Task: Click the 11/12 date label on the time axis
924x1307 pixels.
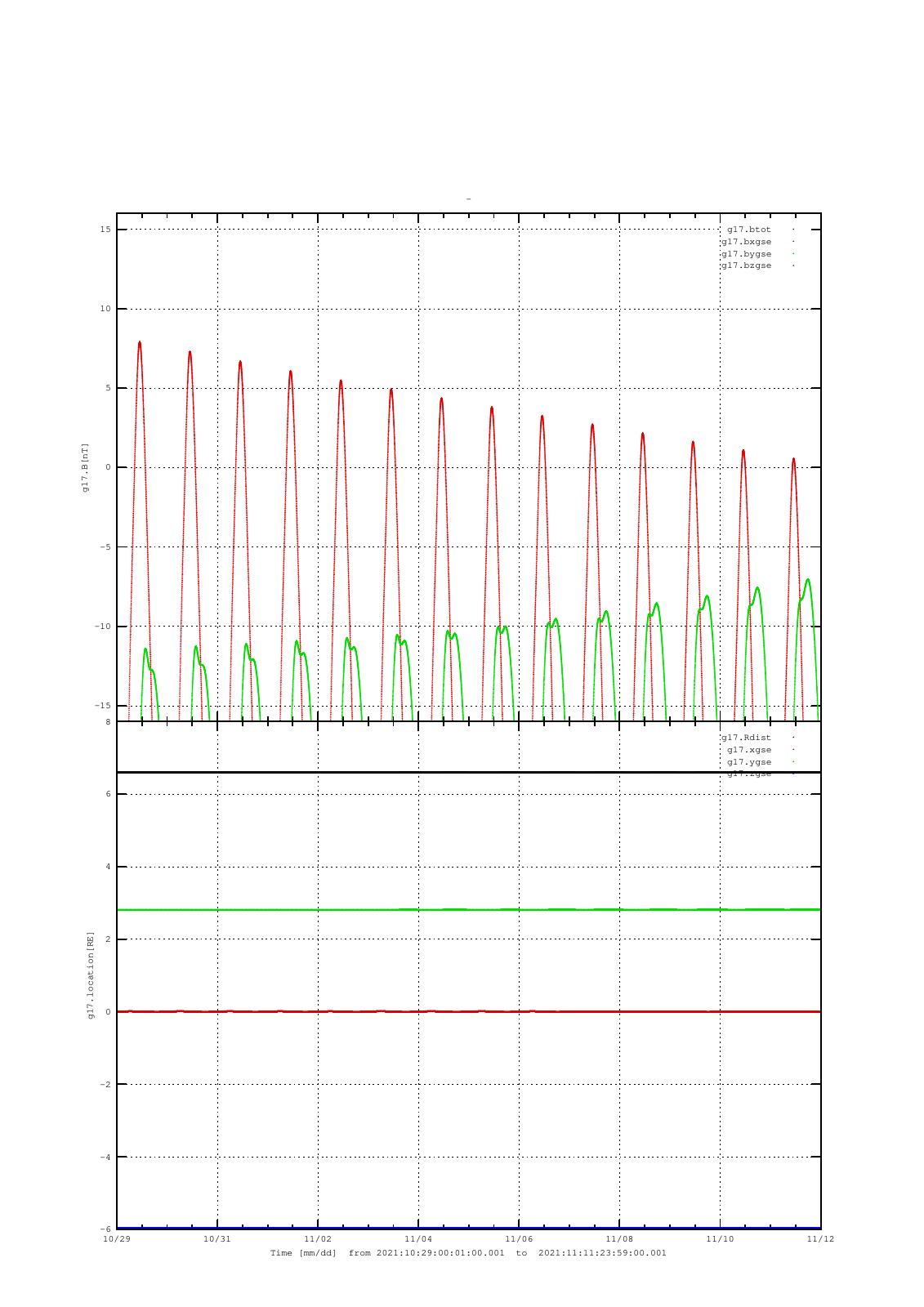Action: pyautogui.click(x=820, y=1239)
